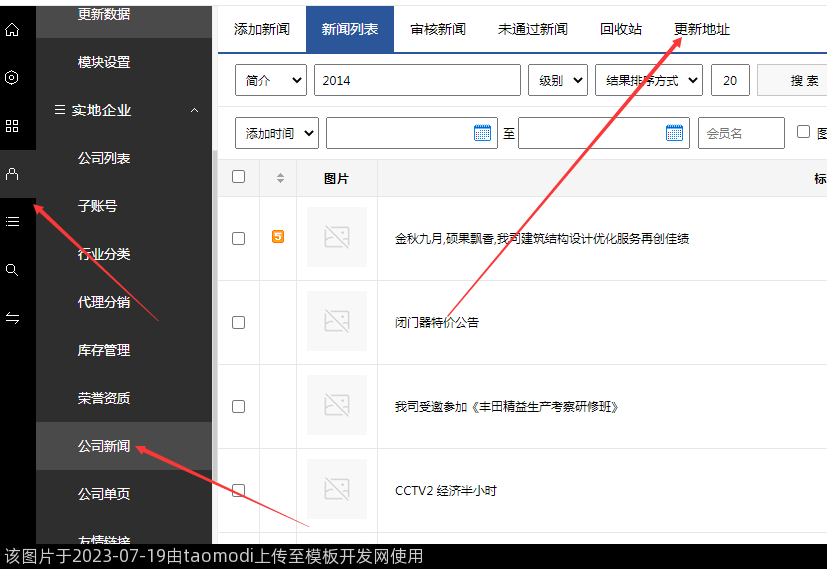Open the calendar picker for start date
The height and width of the screenshot is (569, 827).
click(x=482, y=133)
